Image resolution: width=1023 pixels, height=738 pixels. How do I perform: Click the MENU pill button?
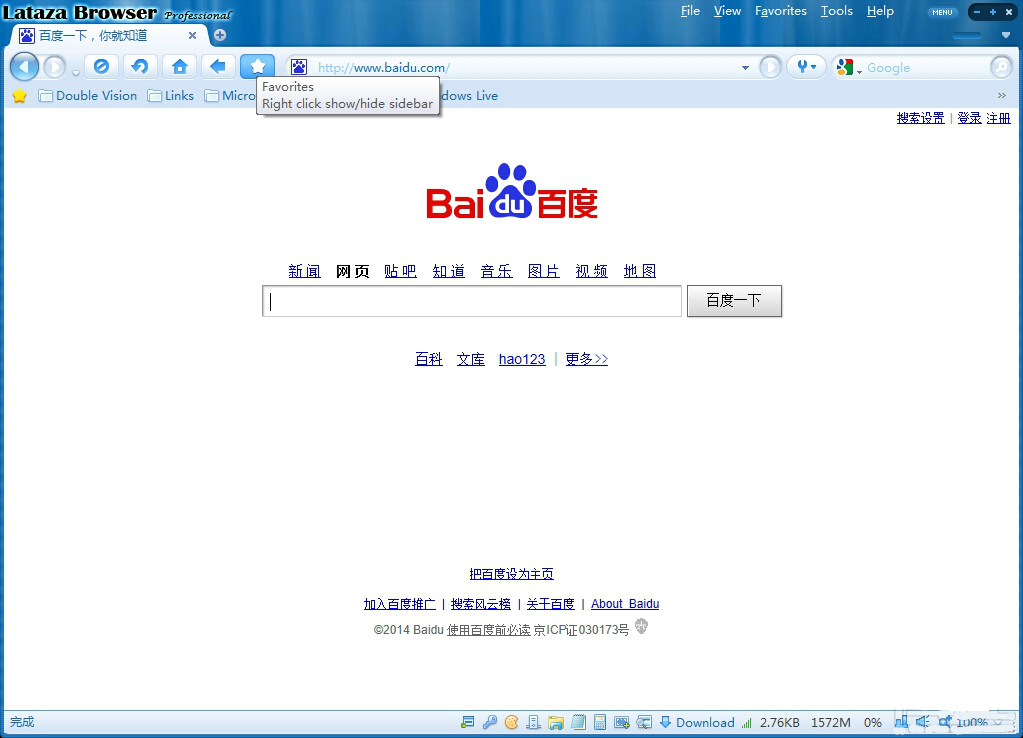click(942, 12)
